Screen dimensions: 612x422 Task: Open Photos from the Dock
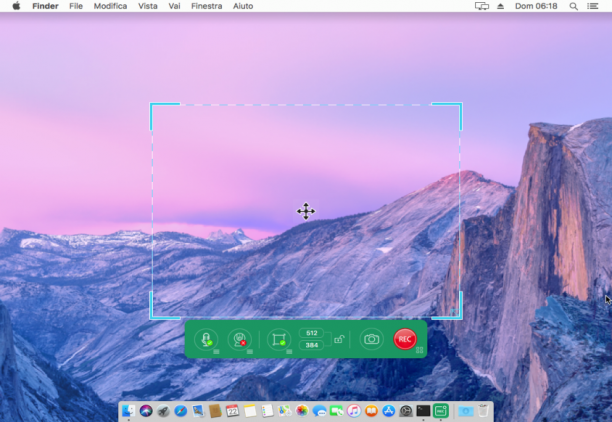click(302, 411)
